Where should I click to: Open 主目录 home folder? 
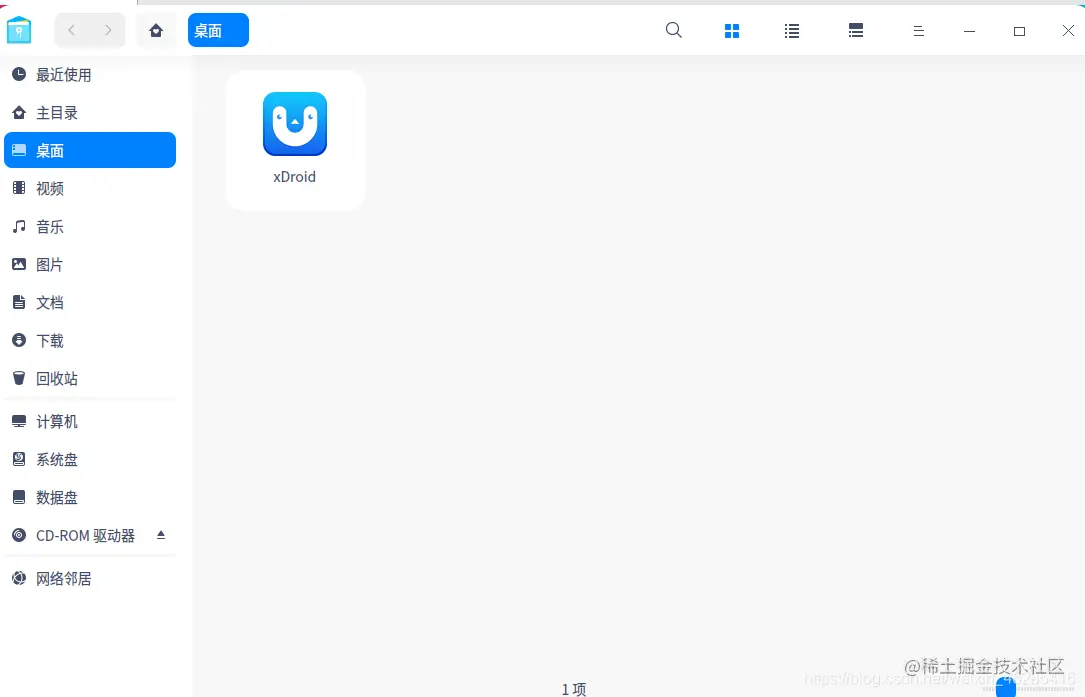(x=90, y=112)
